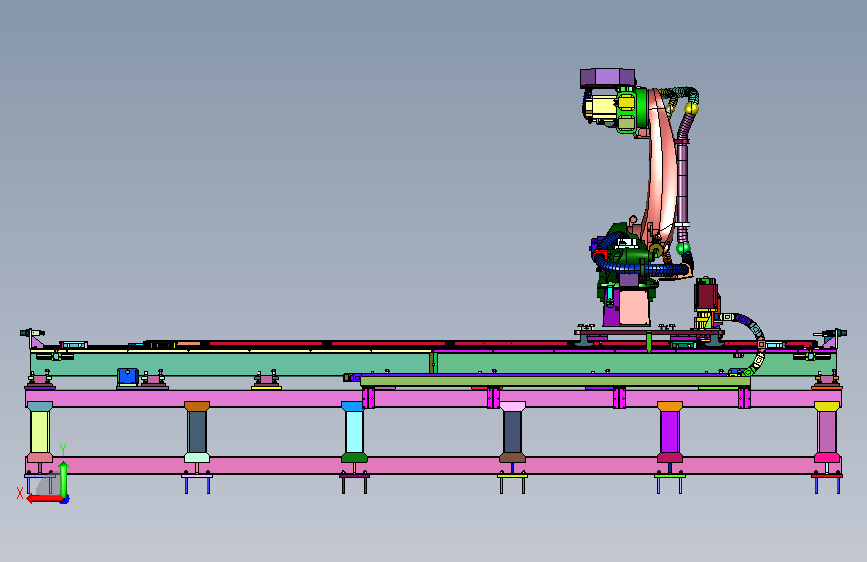
Task: Click the blue Z axis origin dot
Action: coord(65,500)
